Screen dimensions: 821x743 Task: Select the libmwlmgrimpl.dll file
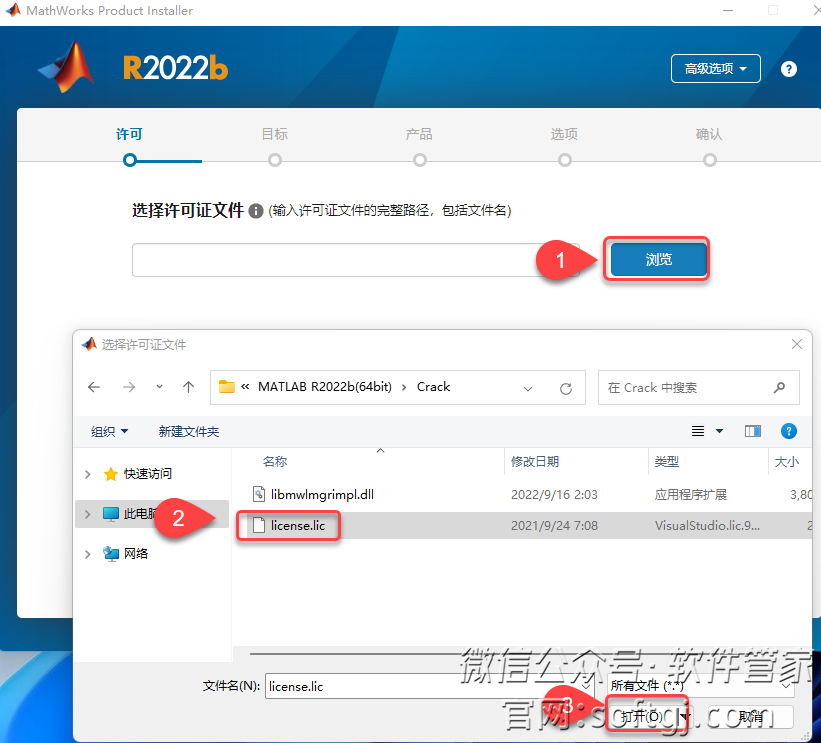click(x=322, y=494)
